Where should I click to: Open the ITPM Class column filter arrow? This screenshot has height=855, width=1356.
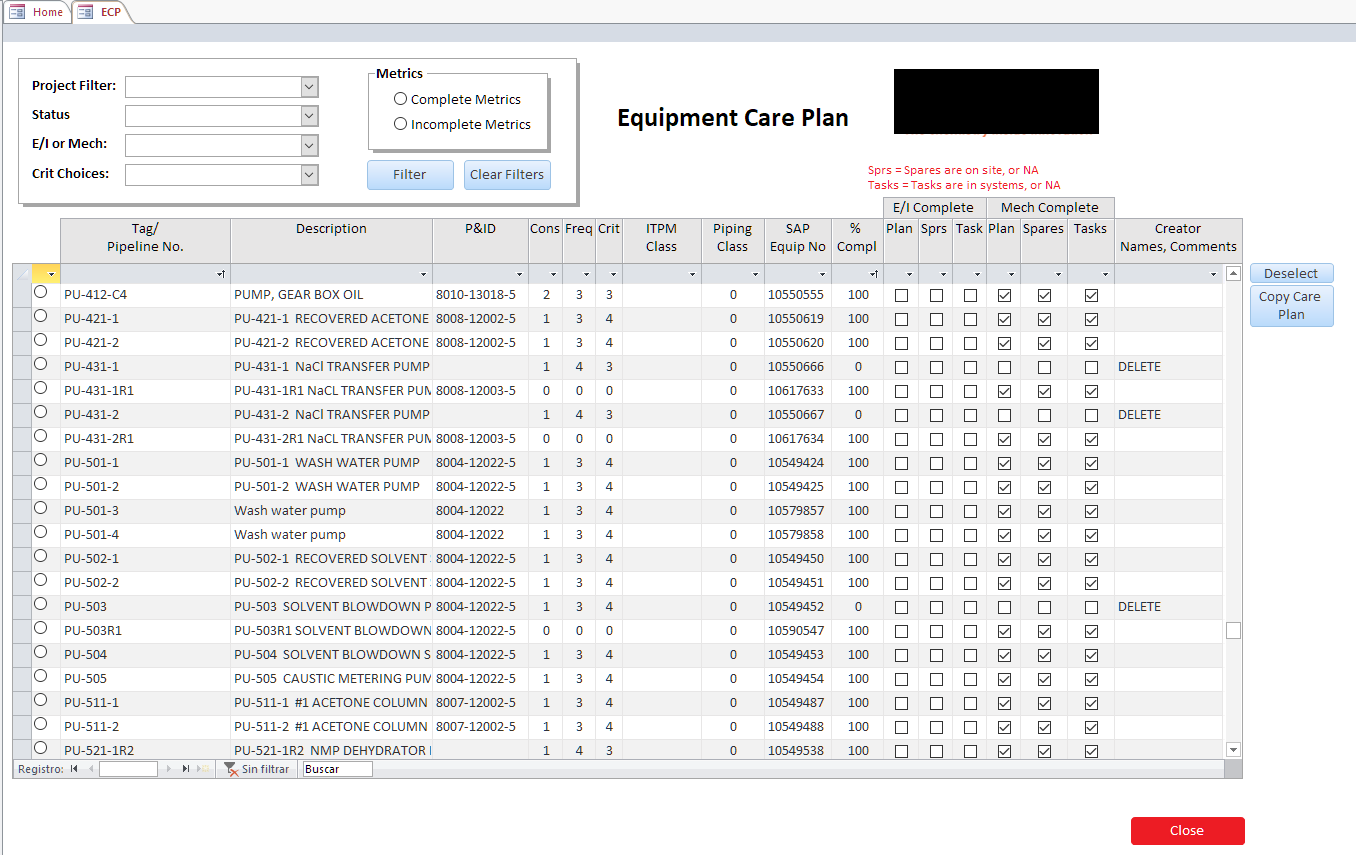[x=692, y=274]
